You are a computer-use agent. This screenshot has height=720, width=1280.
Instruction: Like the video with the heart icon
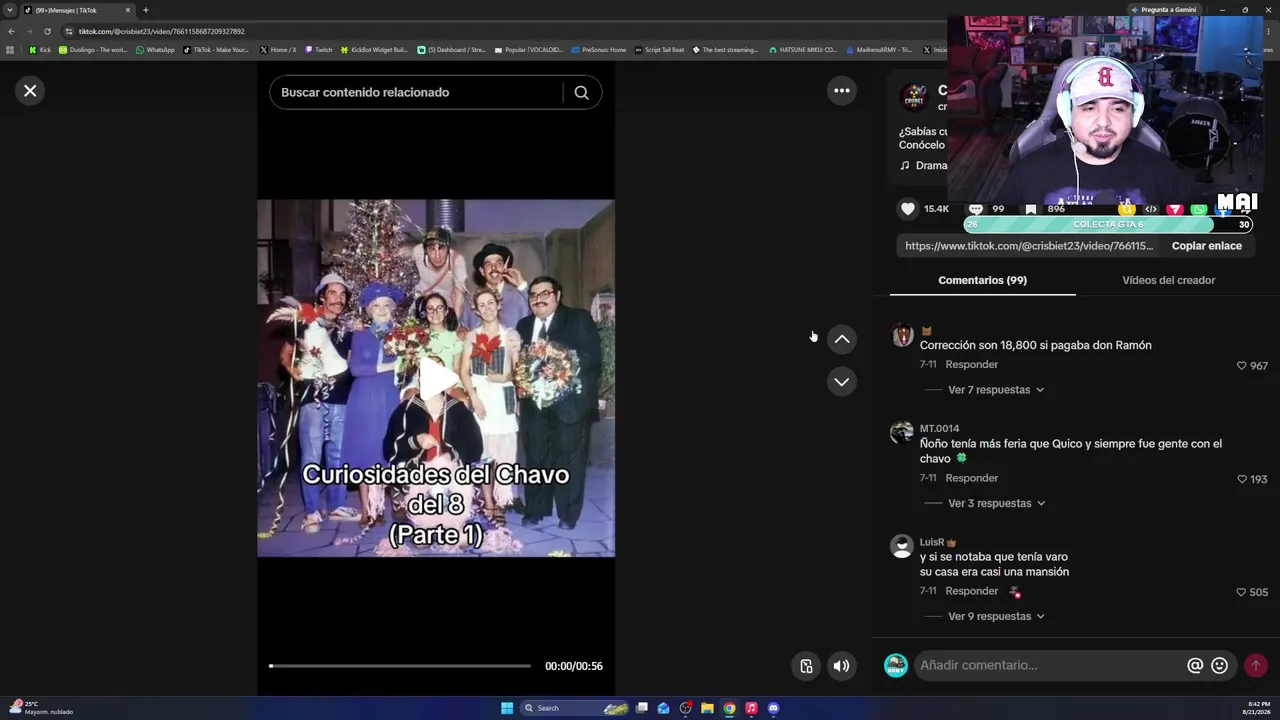tap(908, 209)
